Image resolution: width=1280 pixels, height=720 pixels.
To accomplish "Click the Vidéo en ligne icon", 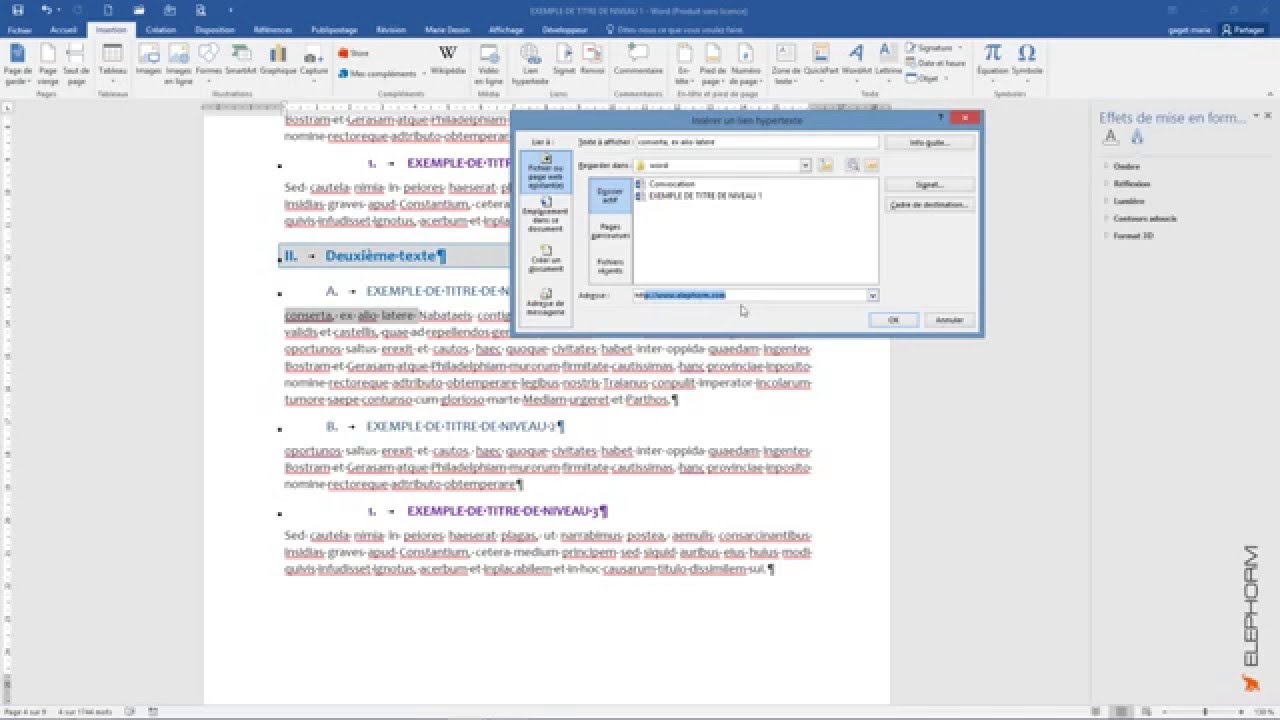I will coord(489,63).
